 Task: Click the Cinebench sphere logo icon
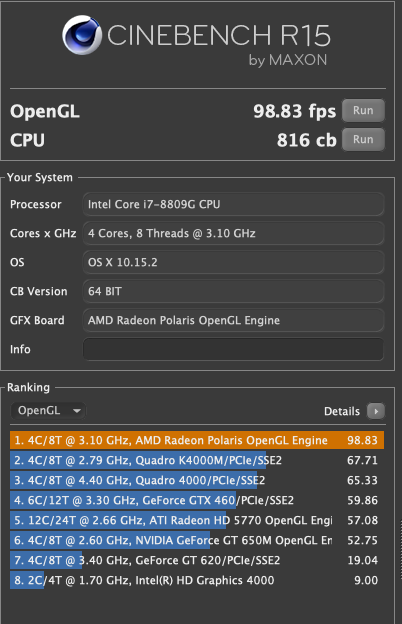(x=82, y=35)
